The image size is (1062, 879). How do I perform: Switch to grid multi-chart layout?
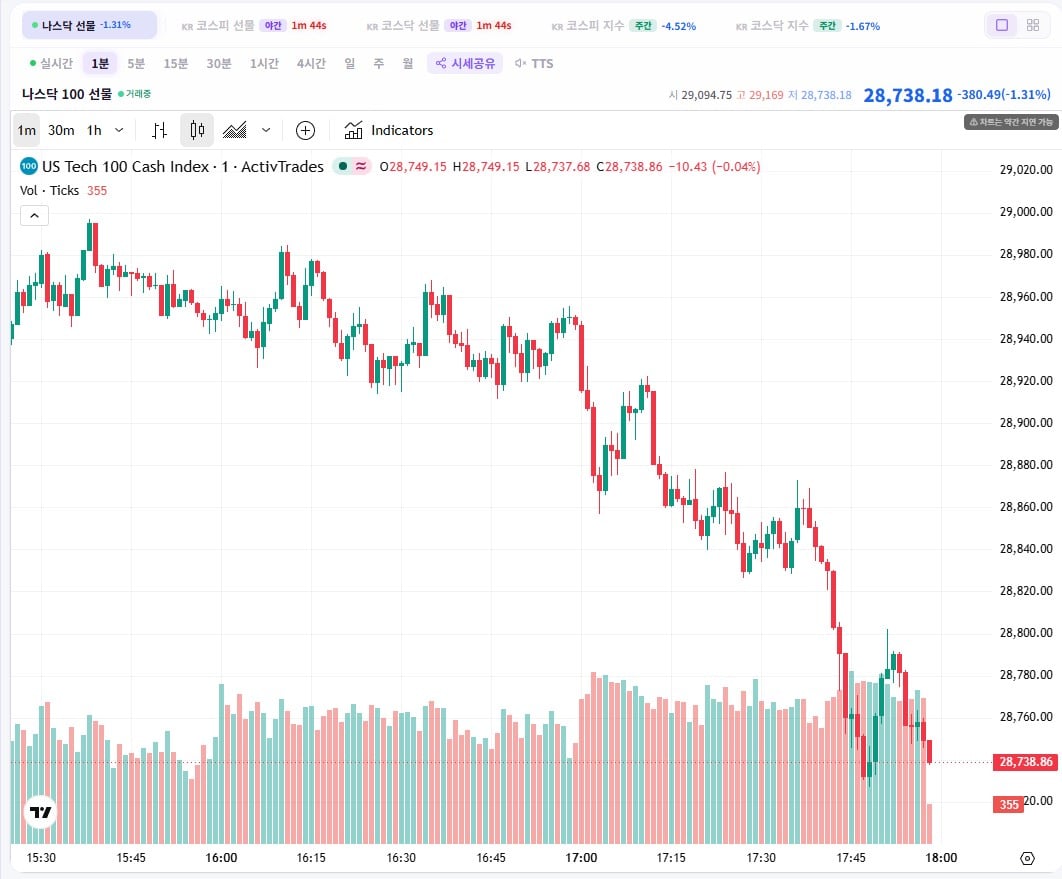[x=1033, y=25]
